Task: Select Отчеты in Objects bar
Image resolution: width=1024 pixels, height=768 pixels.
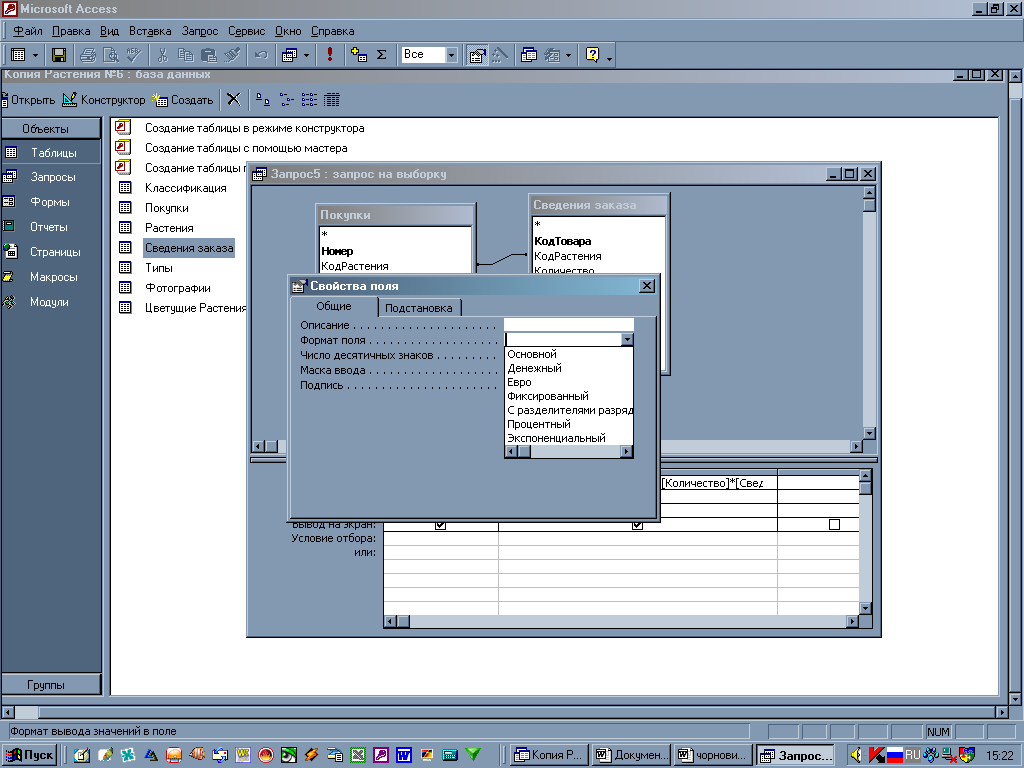Action: (51, 227)
